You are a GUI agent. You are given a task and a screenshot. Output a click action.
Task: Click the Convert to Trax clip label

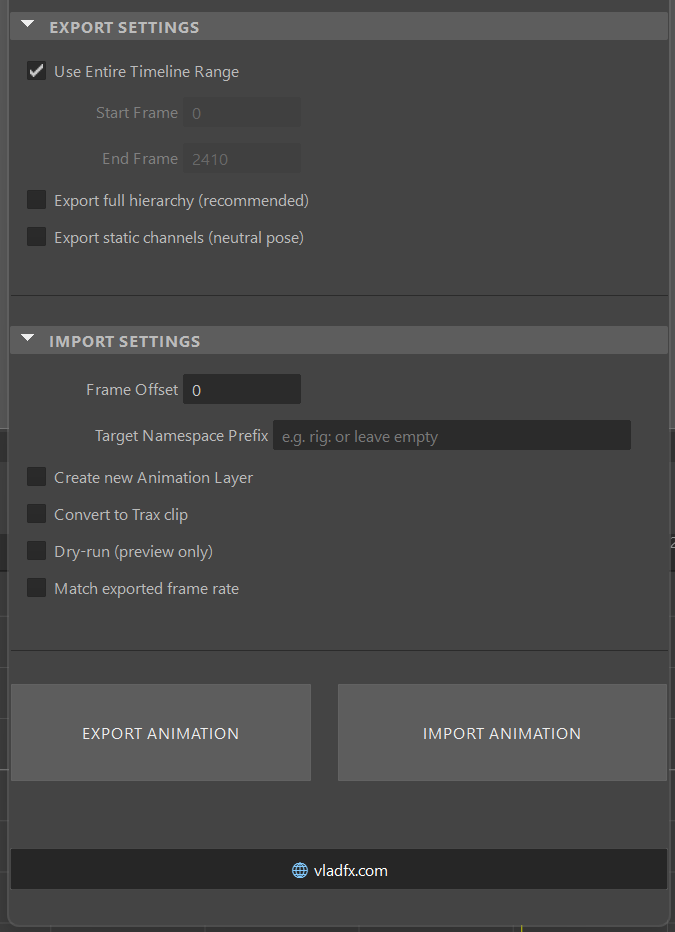(x=121, y=515)
